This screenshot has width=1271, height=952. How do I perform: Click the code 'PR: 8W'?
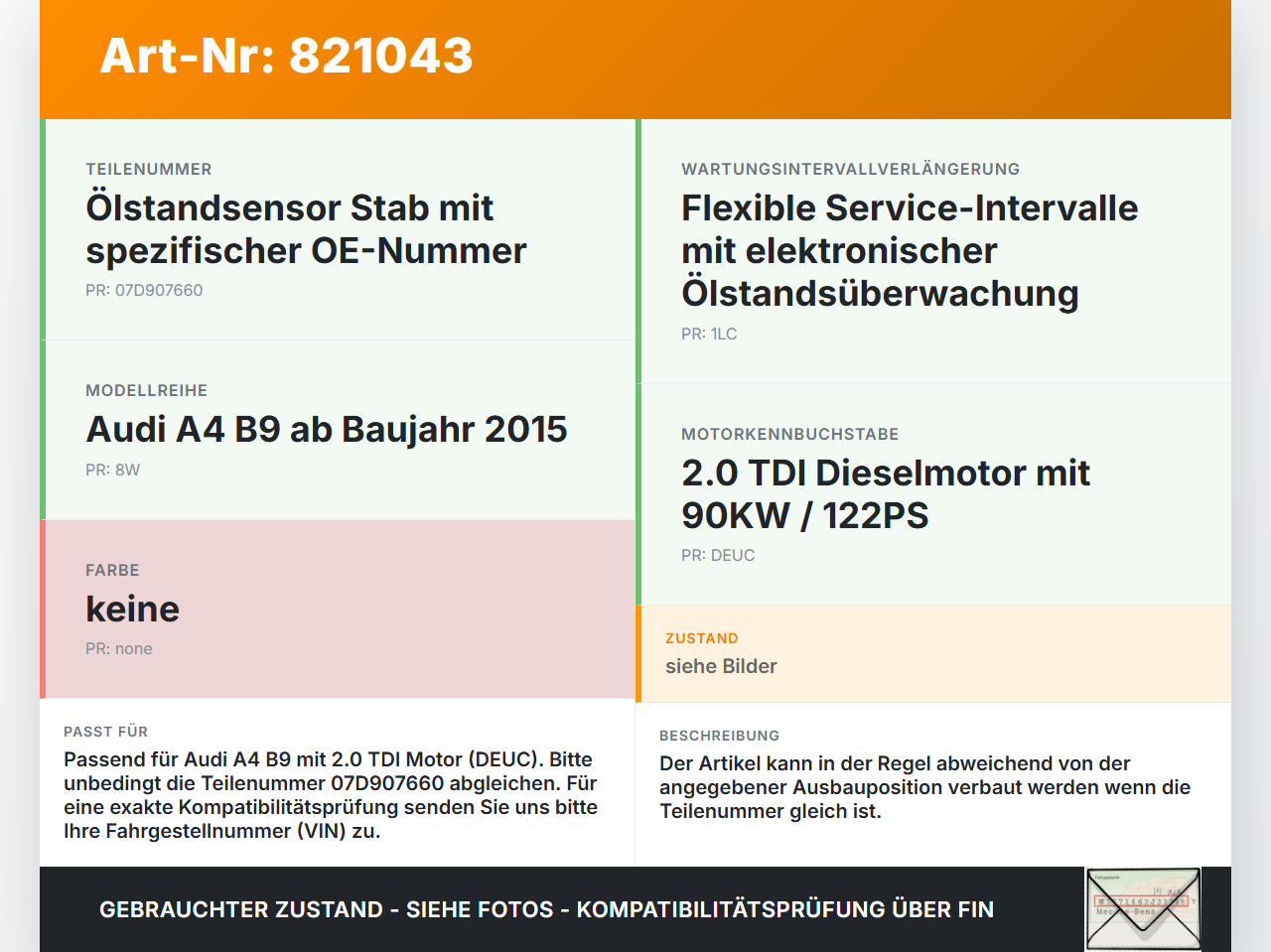[113, 471]
